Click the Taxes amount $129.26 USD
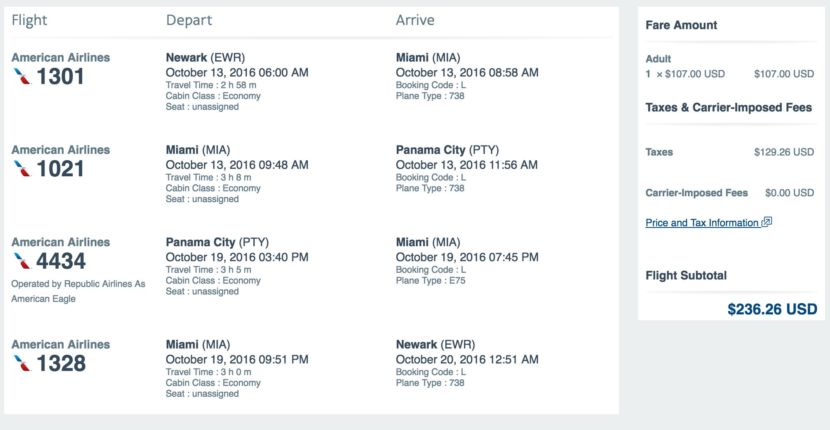 (x=784, y=152)
